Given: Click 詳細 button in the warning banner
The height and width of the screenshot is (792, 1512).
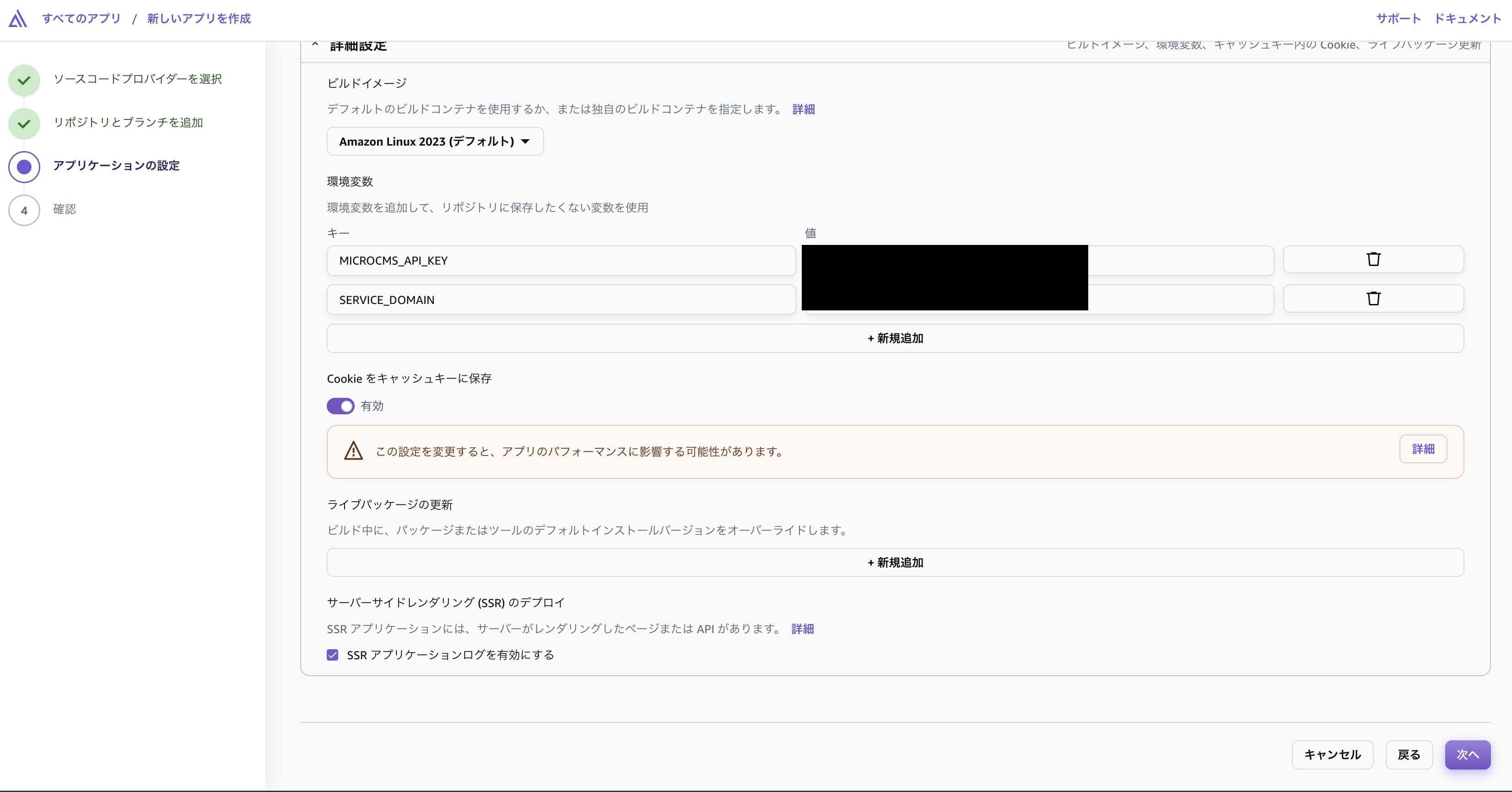Looking at the screenshot, I should (x=1423, y=449).
